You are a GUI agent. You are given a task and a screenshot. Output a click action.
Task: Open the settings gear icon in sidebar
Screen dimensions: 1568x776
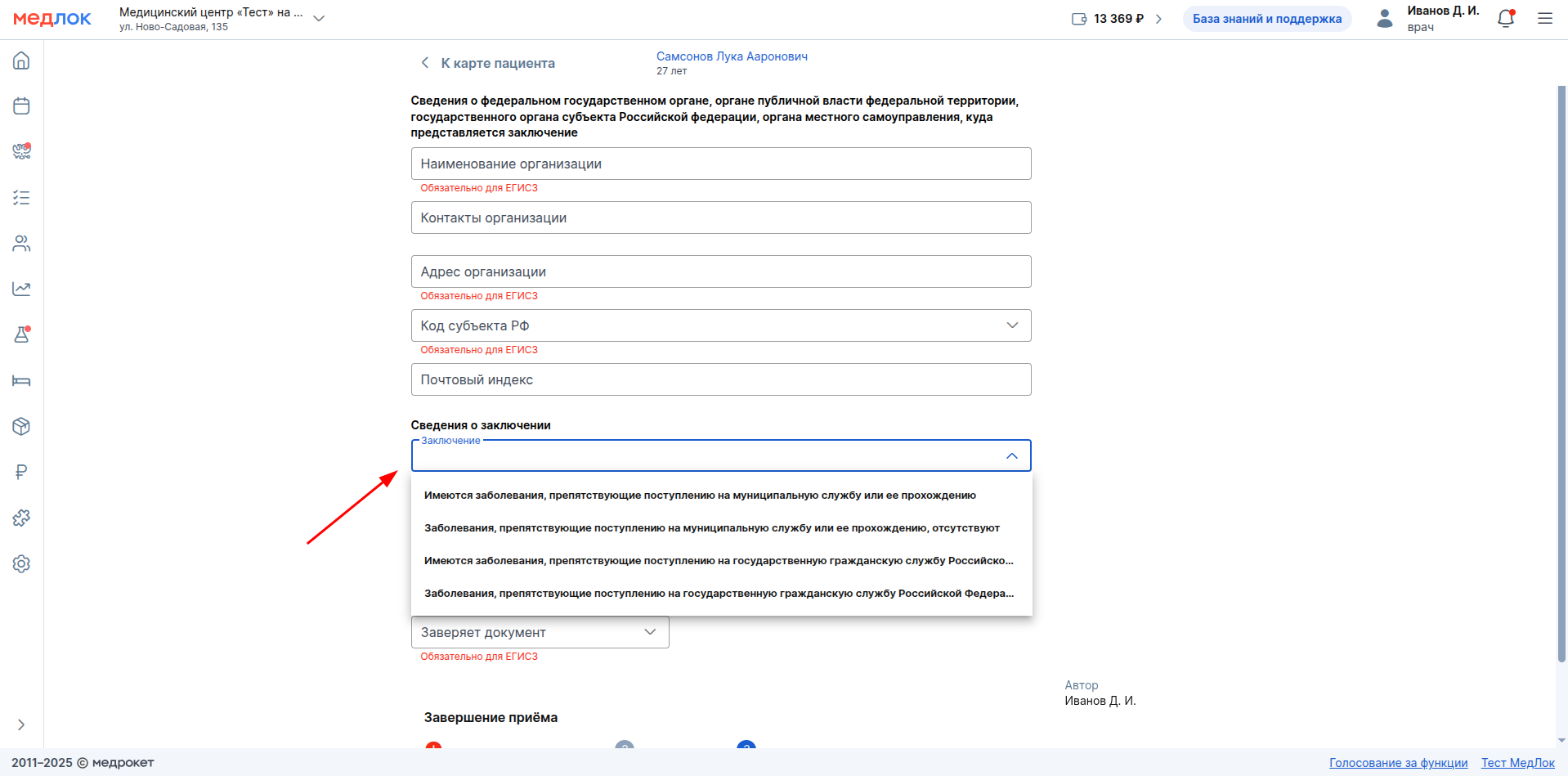(21, 563)
